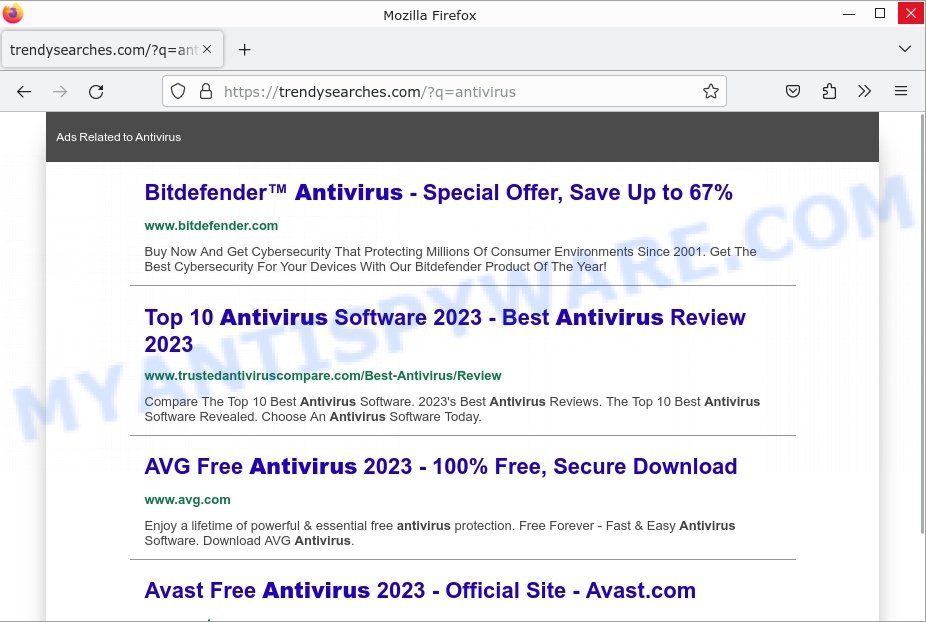The height and width of the screenshot is (622, 926).
Task: Open Firefox application hamburger menu
Action: click(901, 91)
